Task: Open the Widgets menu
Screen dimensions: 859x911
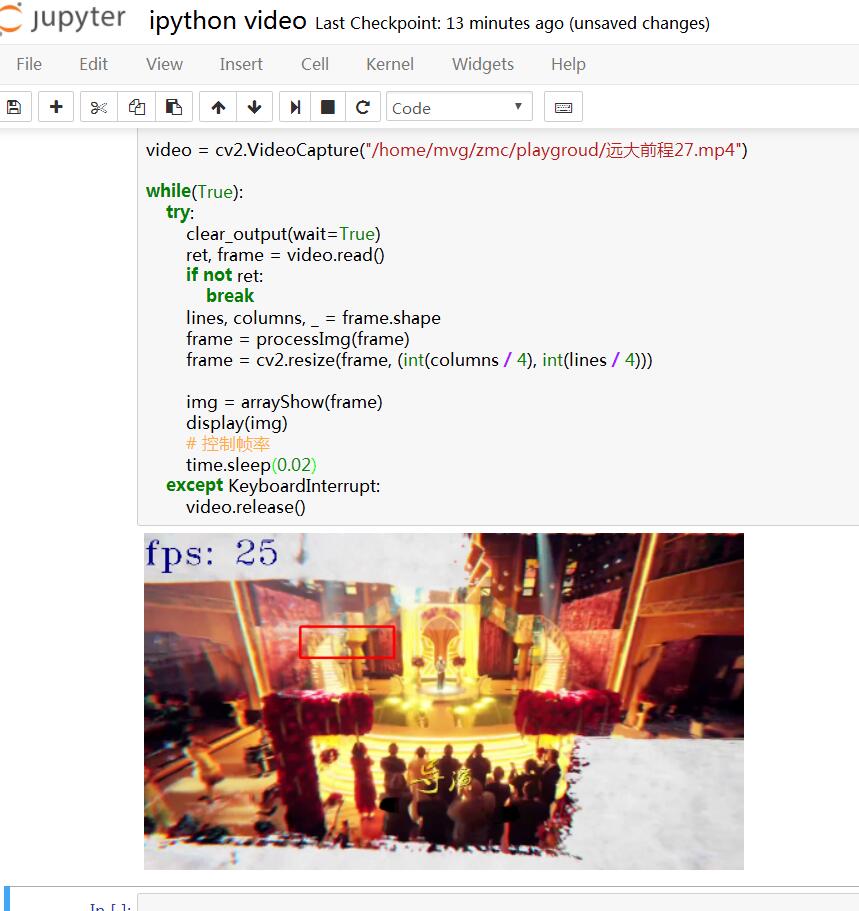Action: pyautogui.click(x=482, y=64)
